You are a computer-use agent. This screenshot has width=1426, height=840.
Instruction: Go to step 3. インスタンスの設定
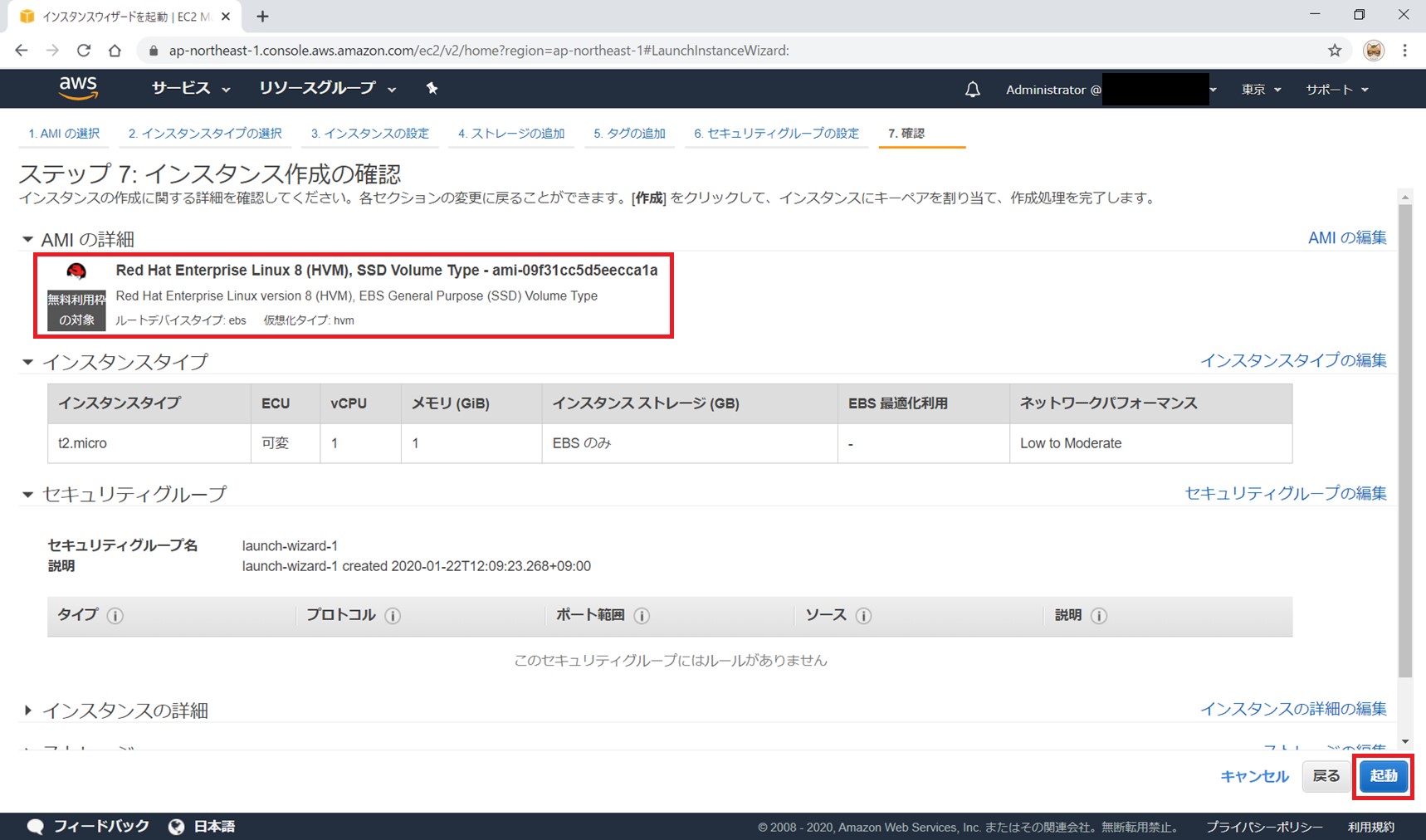coord(370,134)
